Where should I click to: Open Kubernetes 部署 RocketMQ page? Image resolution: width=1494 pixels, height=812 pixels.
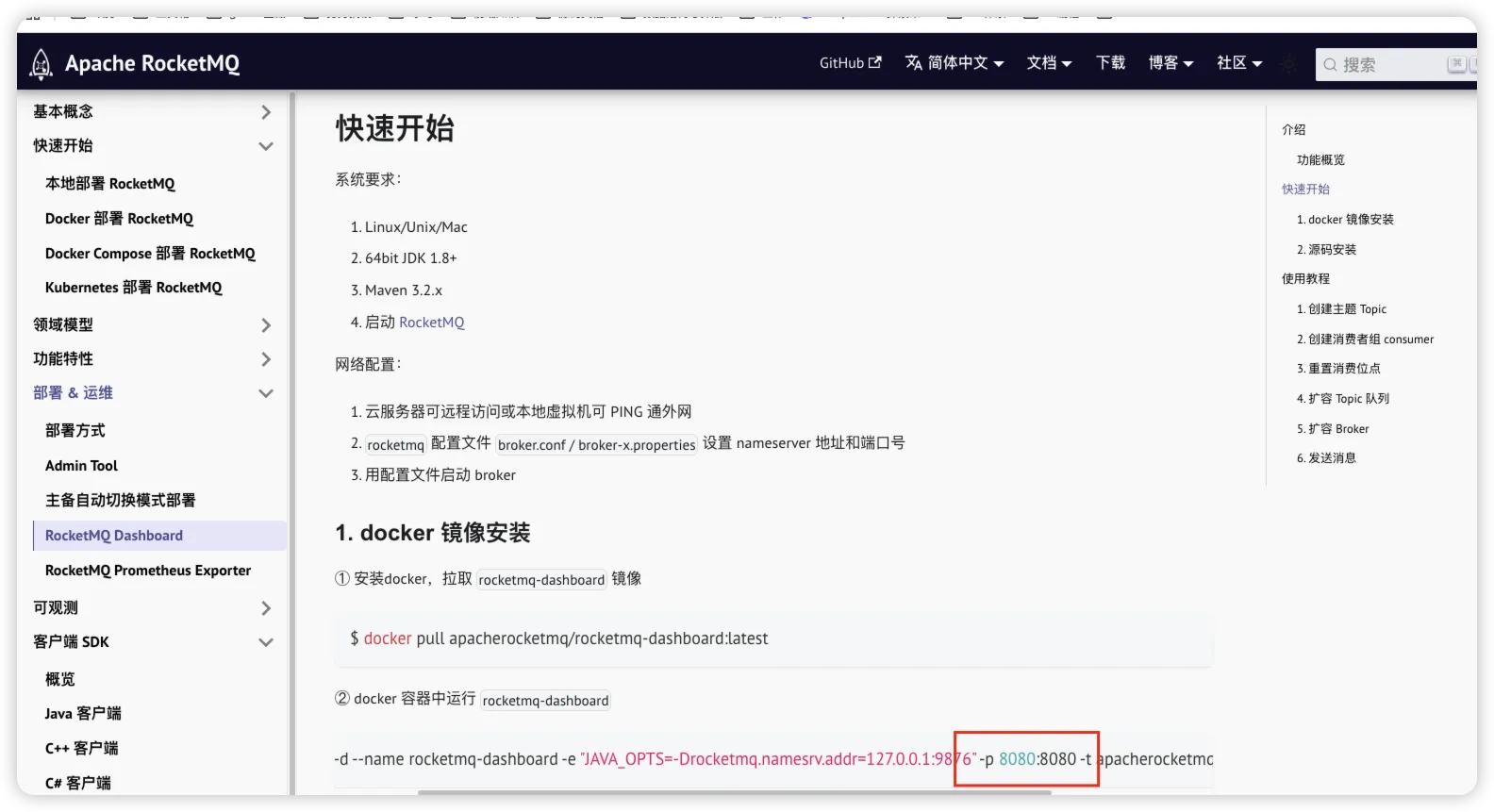point(134,288)
